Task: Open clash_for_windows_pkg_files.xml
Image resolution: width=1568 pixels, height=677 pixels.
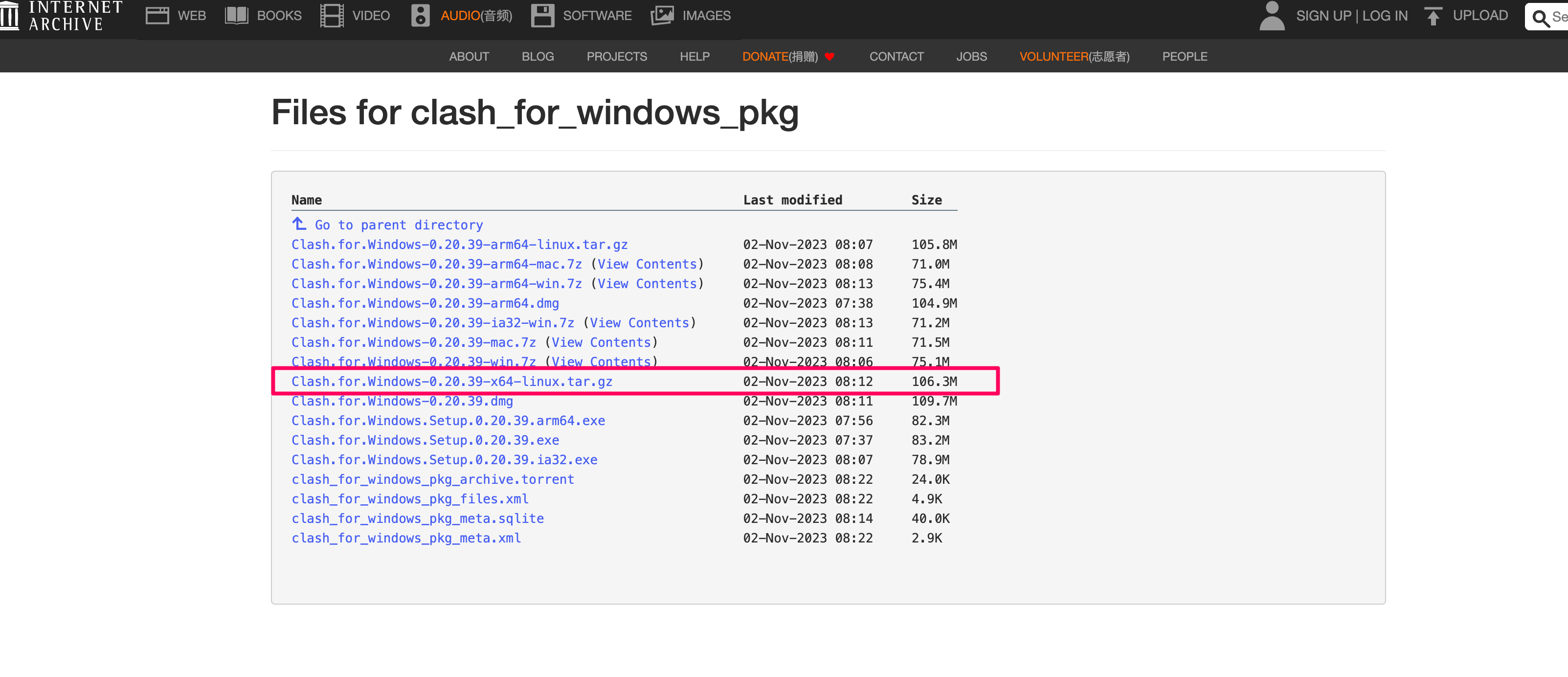Action: click(x=410, y=498)
